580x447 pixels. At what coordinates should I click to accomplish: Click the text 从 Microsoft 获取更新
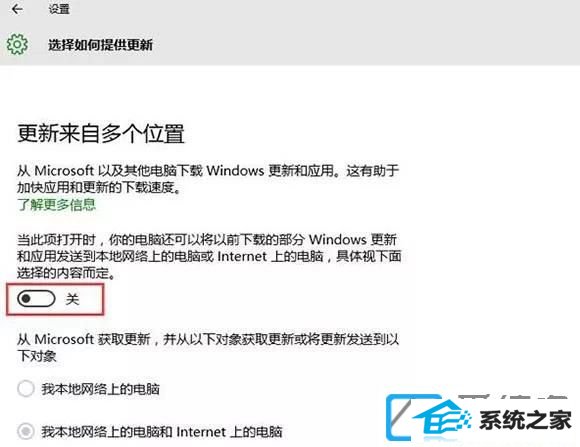[84, 339]
